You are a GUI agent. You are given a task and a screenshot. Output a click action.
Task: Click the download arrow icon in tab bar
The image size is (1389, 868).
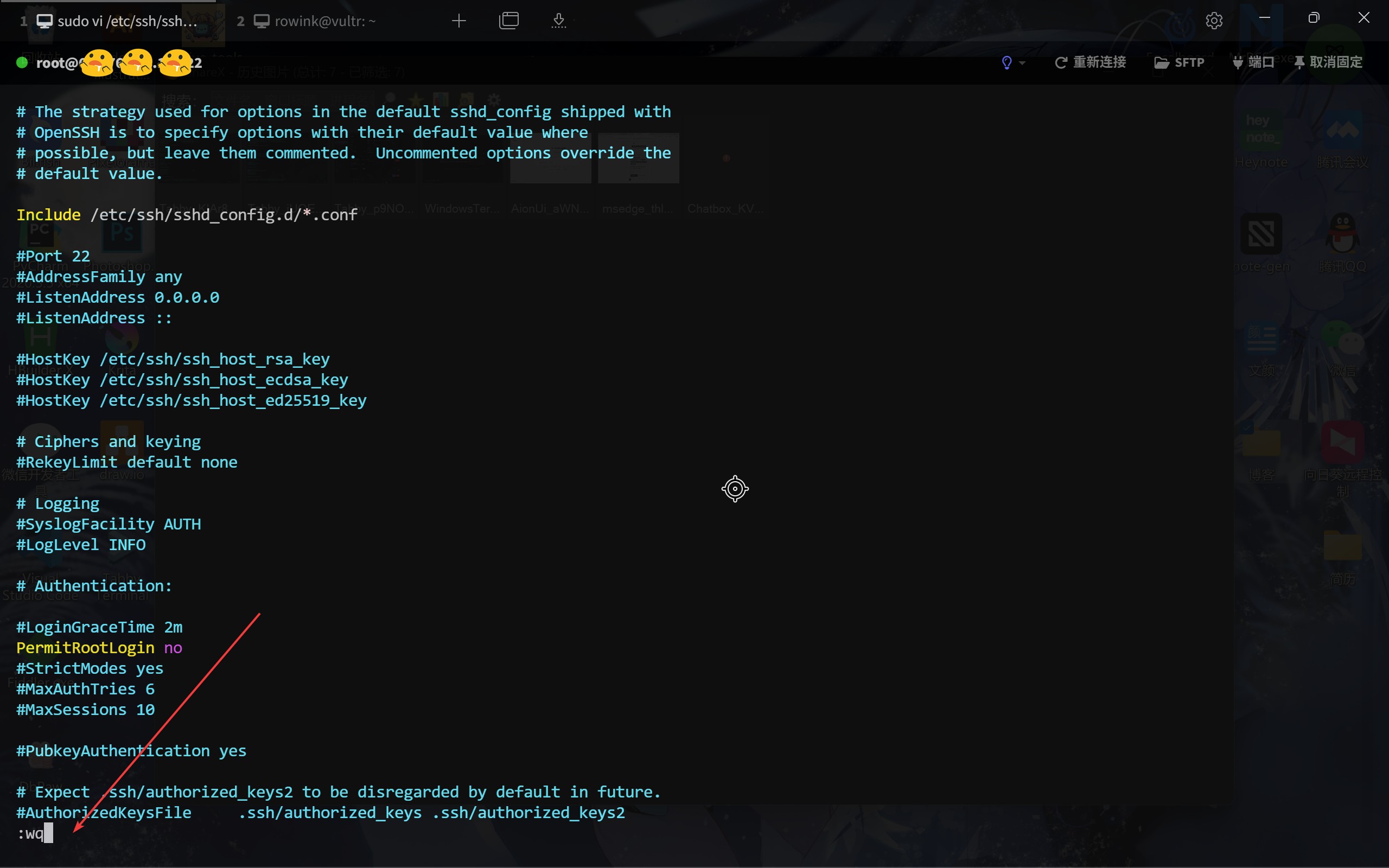tap(558, 21)
